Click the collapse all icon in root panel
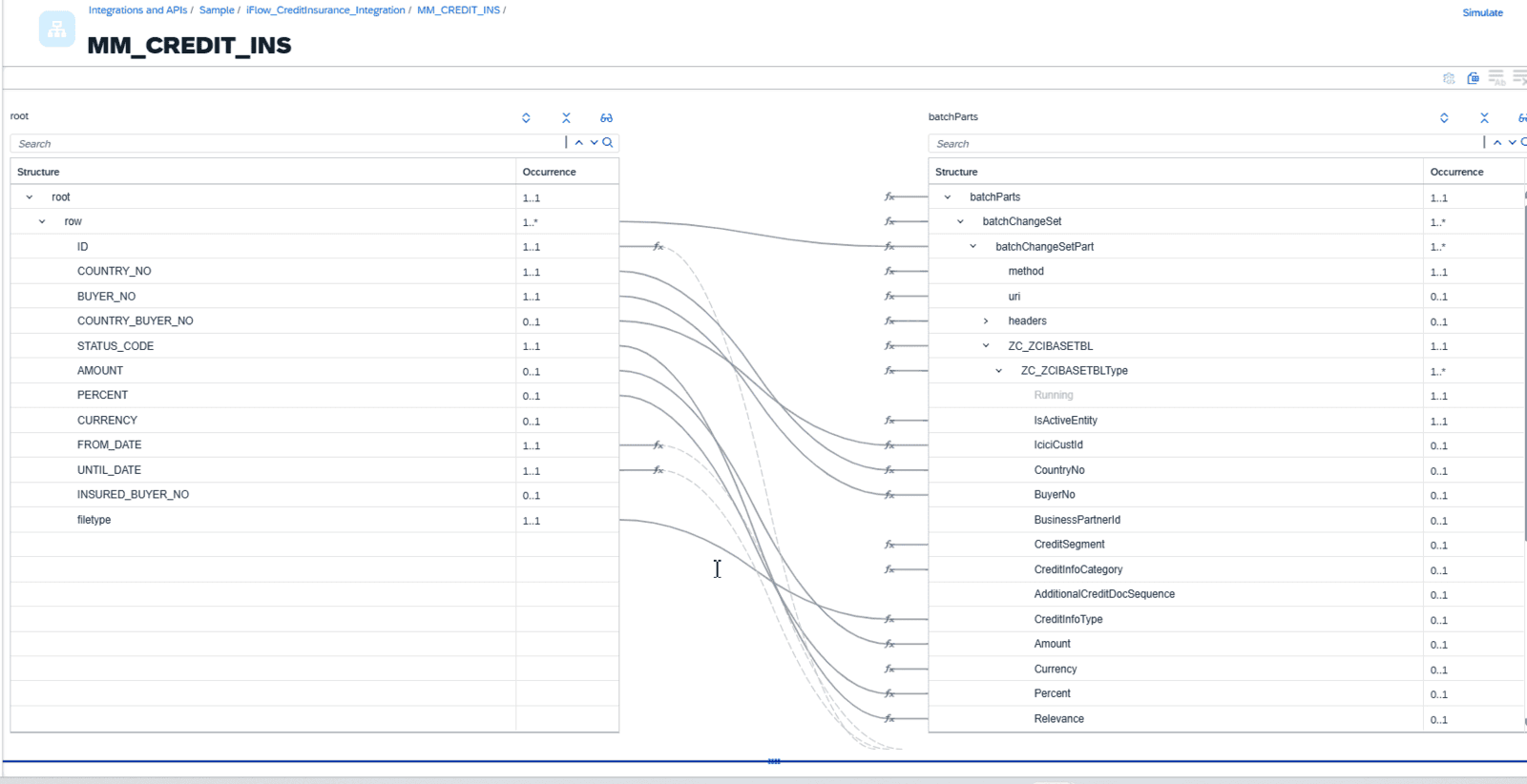The width and height of the screenshot is (1527, 784). coord(566,118)
